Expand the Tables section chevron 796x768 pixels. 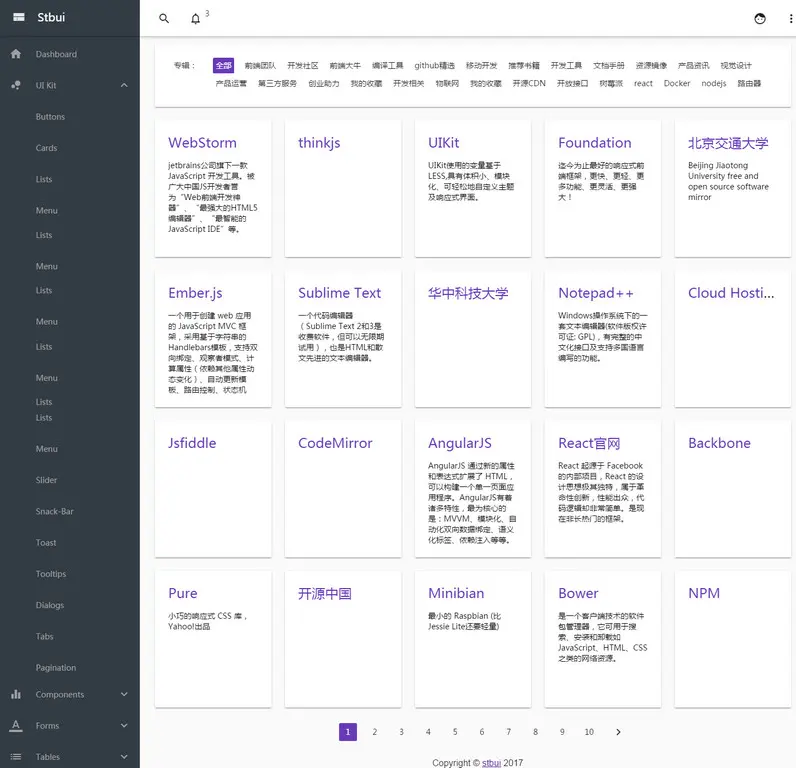click(x=124, y=756)
